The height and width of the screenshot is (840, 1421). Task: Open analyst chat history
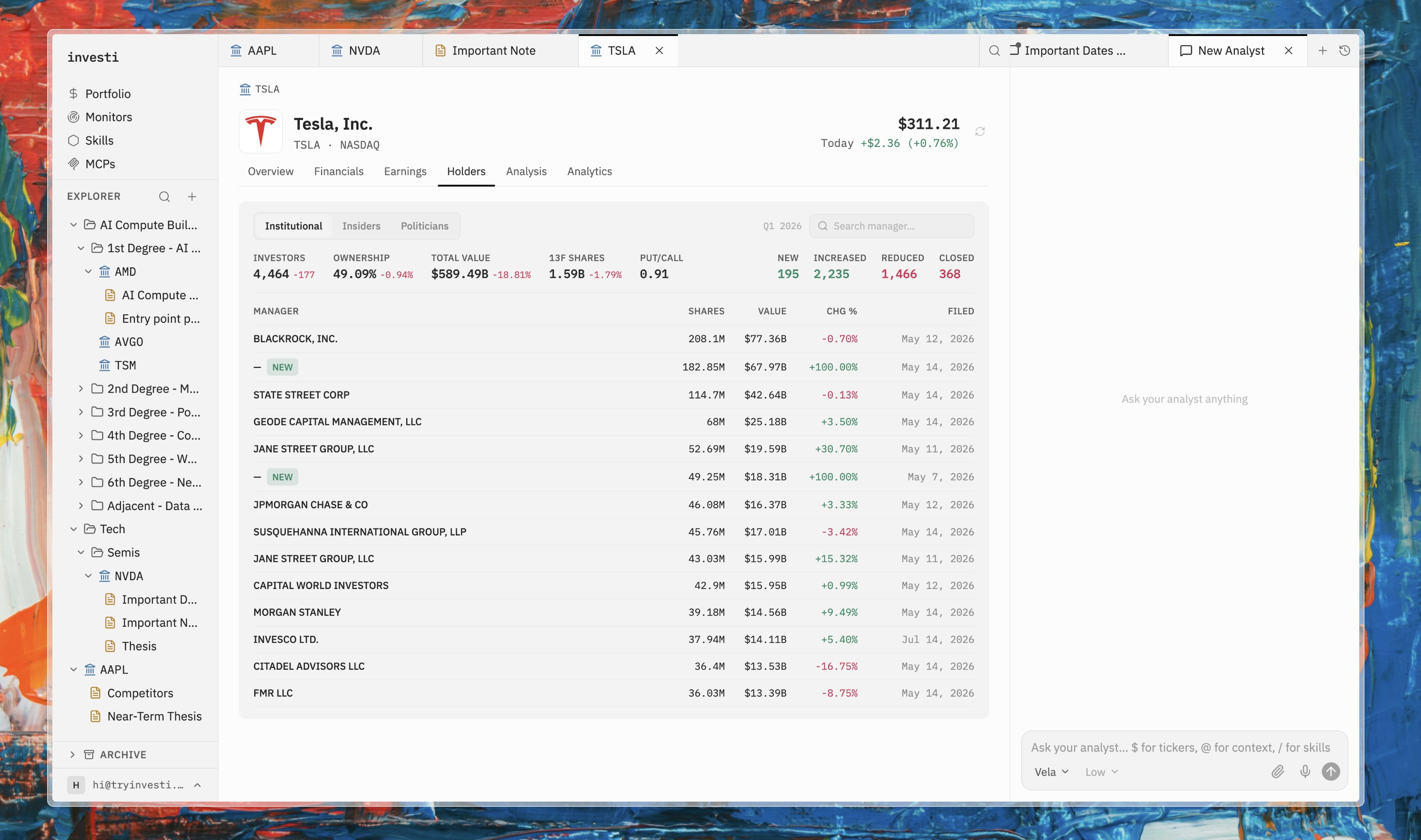point(1344,50)
